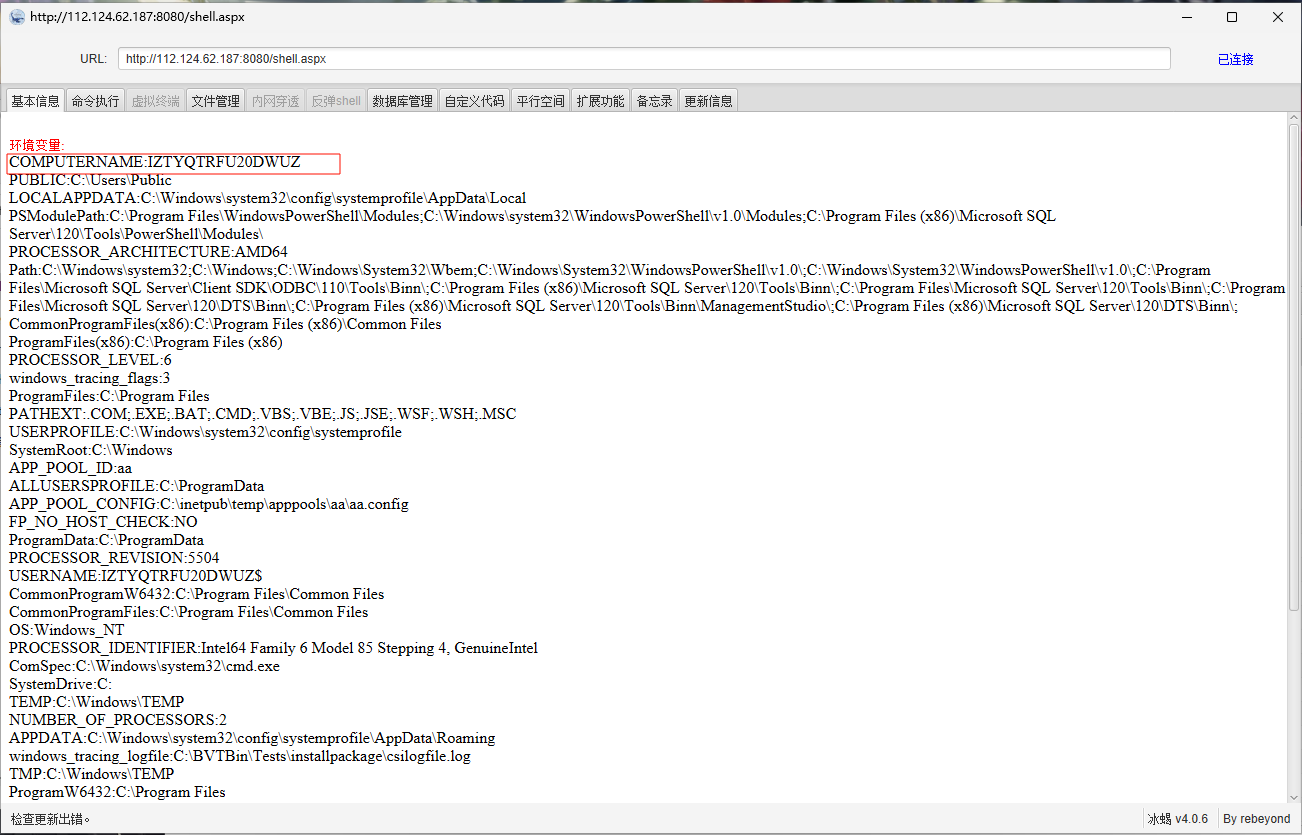The height and width of the screenshot is (835, 1302).
Task: Click the PUBLIC:C:\Users\Public line
Action: click(90, 180)
